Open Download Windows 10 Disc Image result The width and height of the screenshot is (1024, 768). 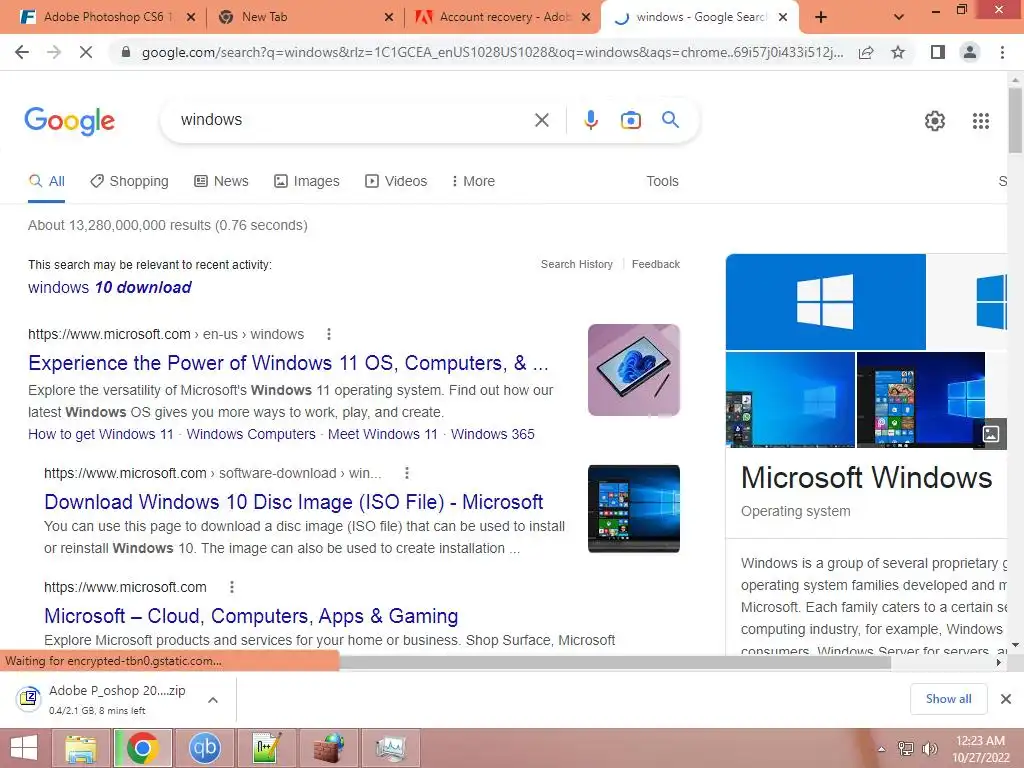click(293, 502)
